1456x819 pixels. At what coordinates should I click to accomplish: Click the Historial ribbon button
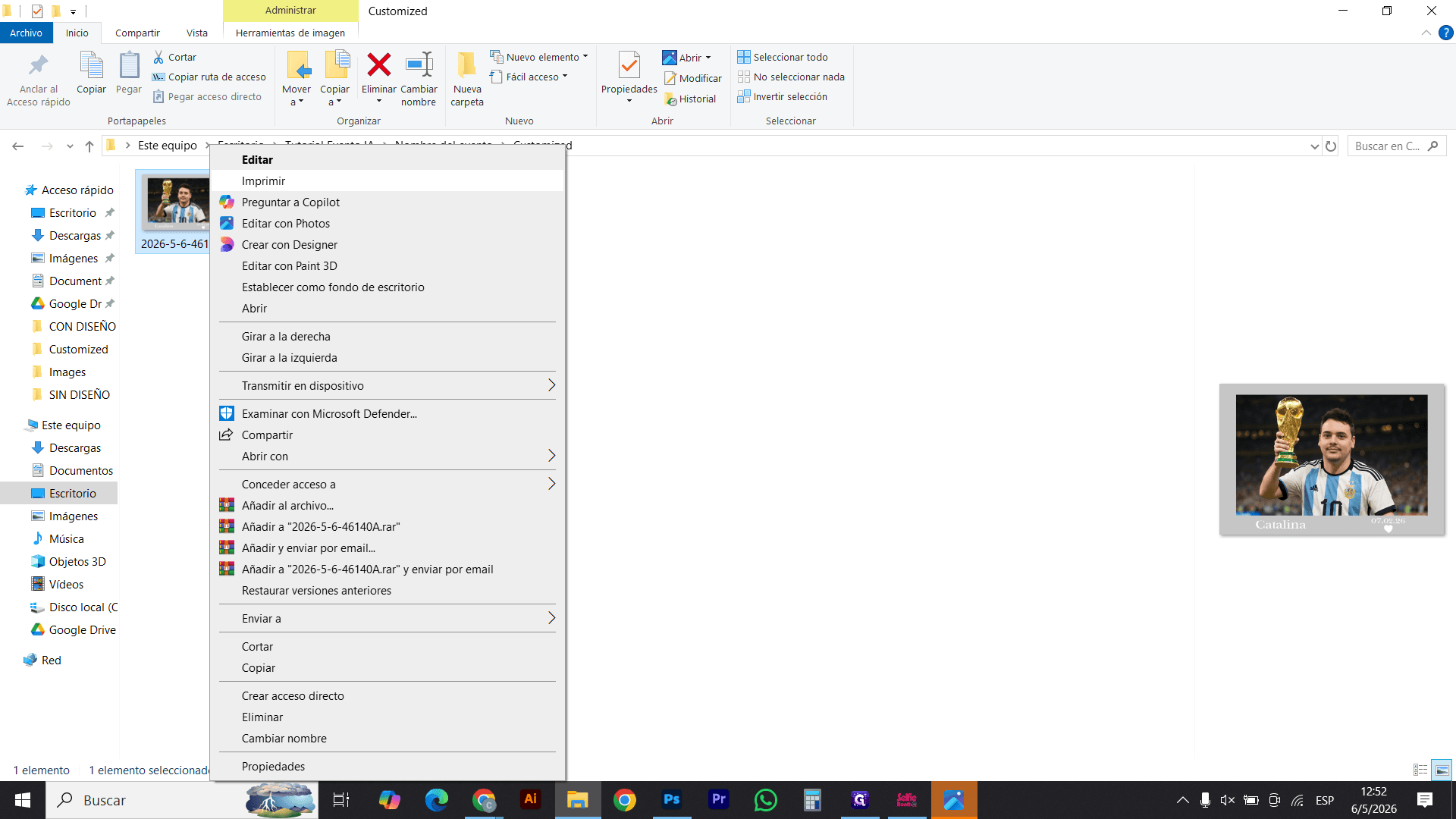[689, 99]
